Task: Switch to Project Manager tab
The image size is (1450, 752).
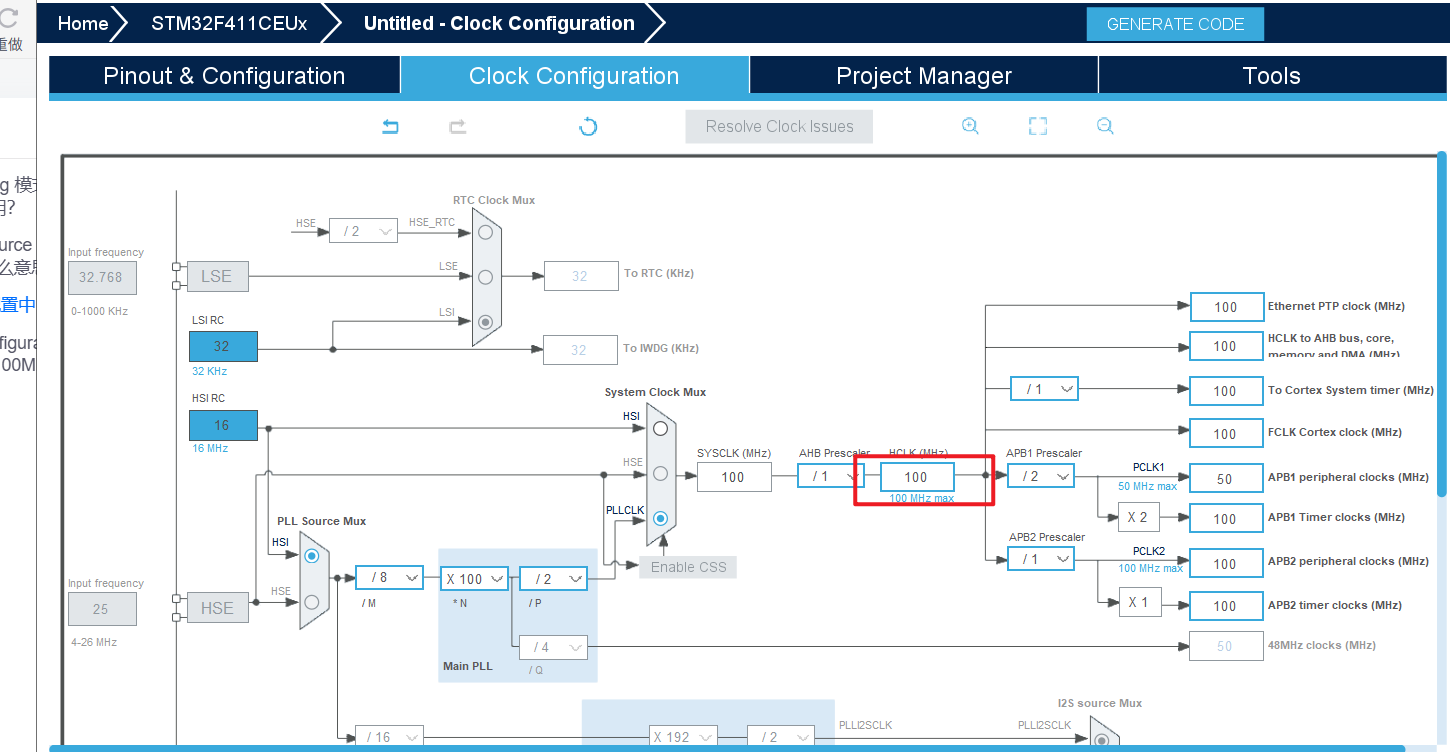Action: (x=924, y=76)
